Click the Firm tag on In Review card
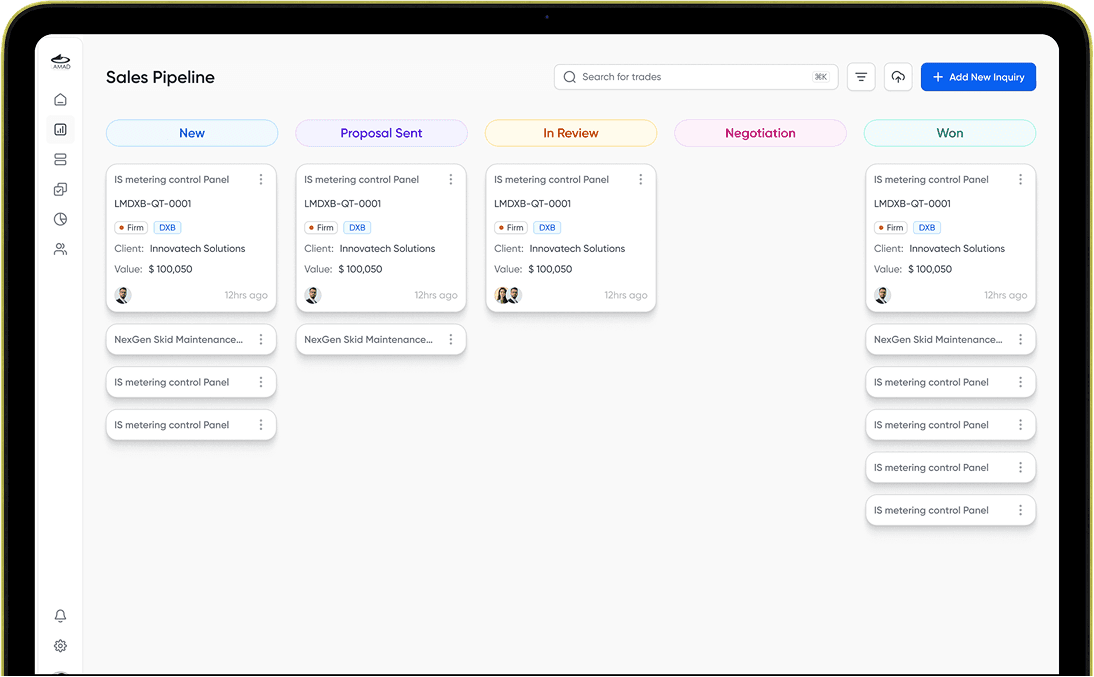Screen dimensions: 1094x677 (x=511, y=228)
